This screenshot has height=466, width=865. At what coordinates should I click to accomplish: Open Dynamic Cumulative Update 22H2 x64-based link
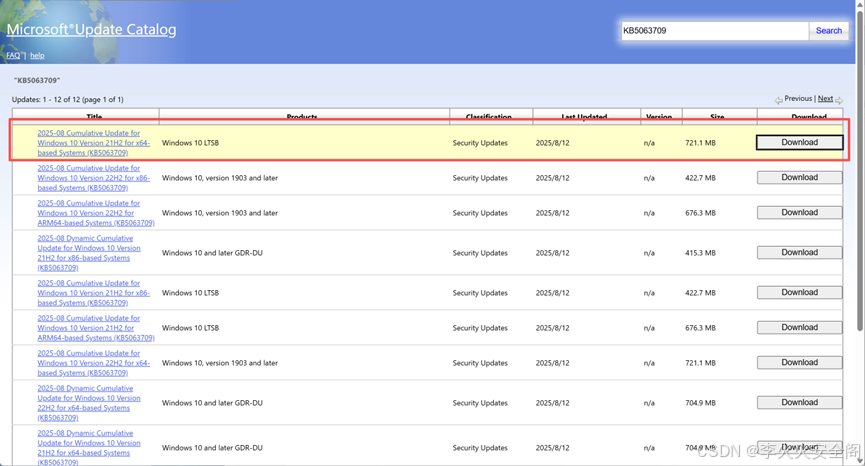point(89,403)
